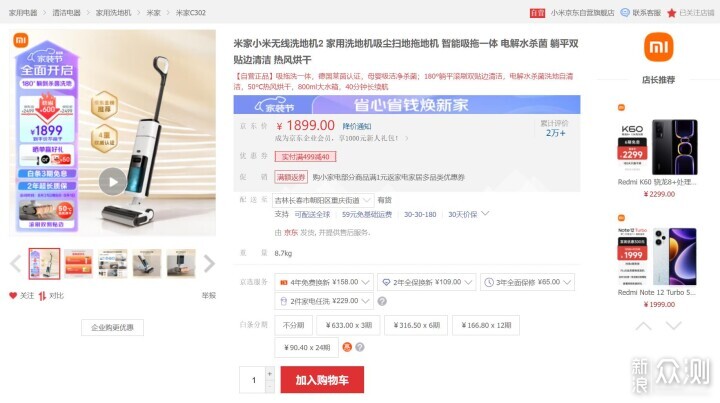
Task: Select the 不分期 no-installment option
Action: click(293, 325)
